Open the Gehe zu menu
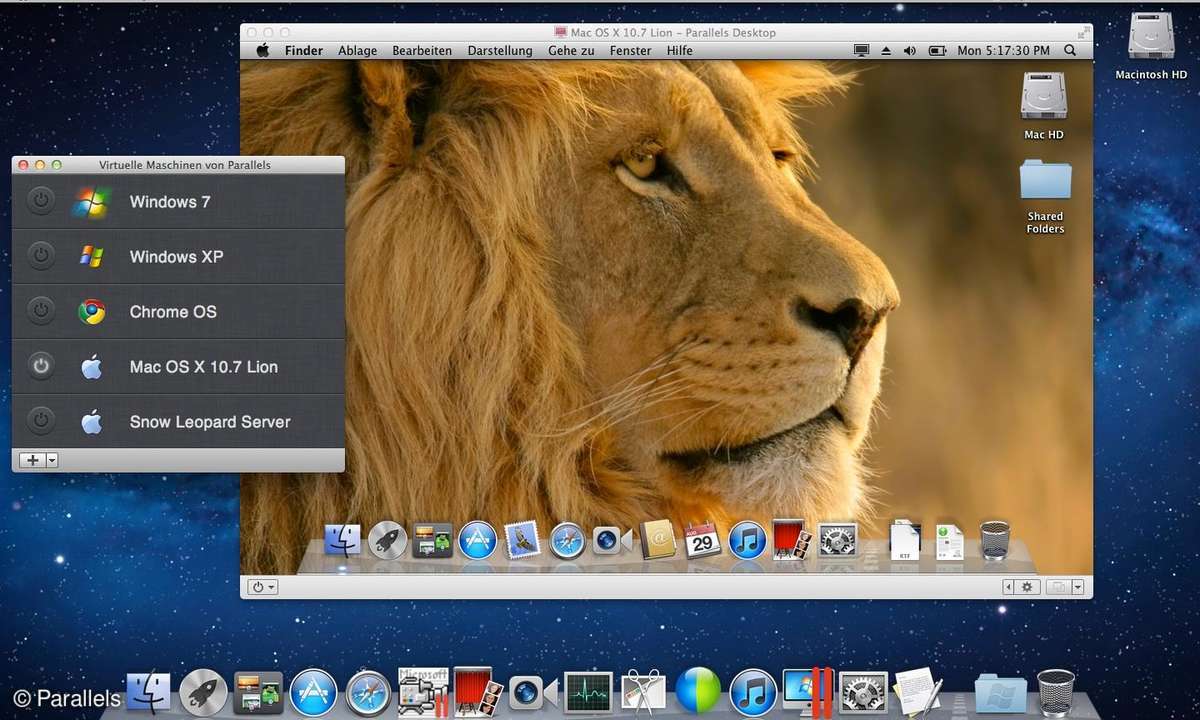The width and height of the screenshot is (1200, 720). pyautogui.click(x=571, y=50)
